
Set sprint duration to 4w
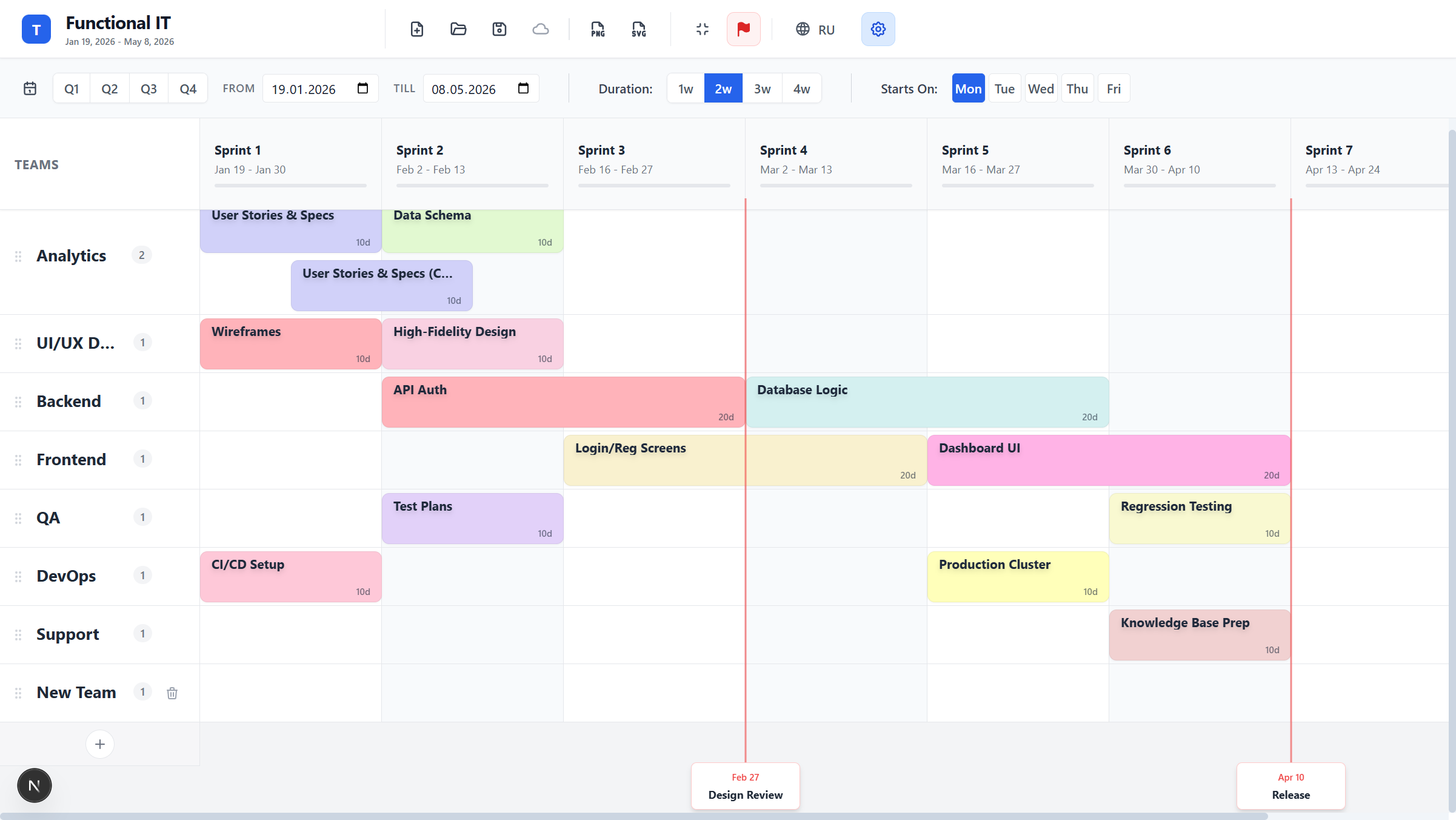[x=802, y=89]
